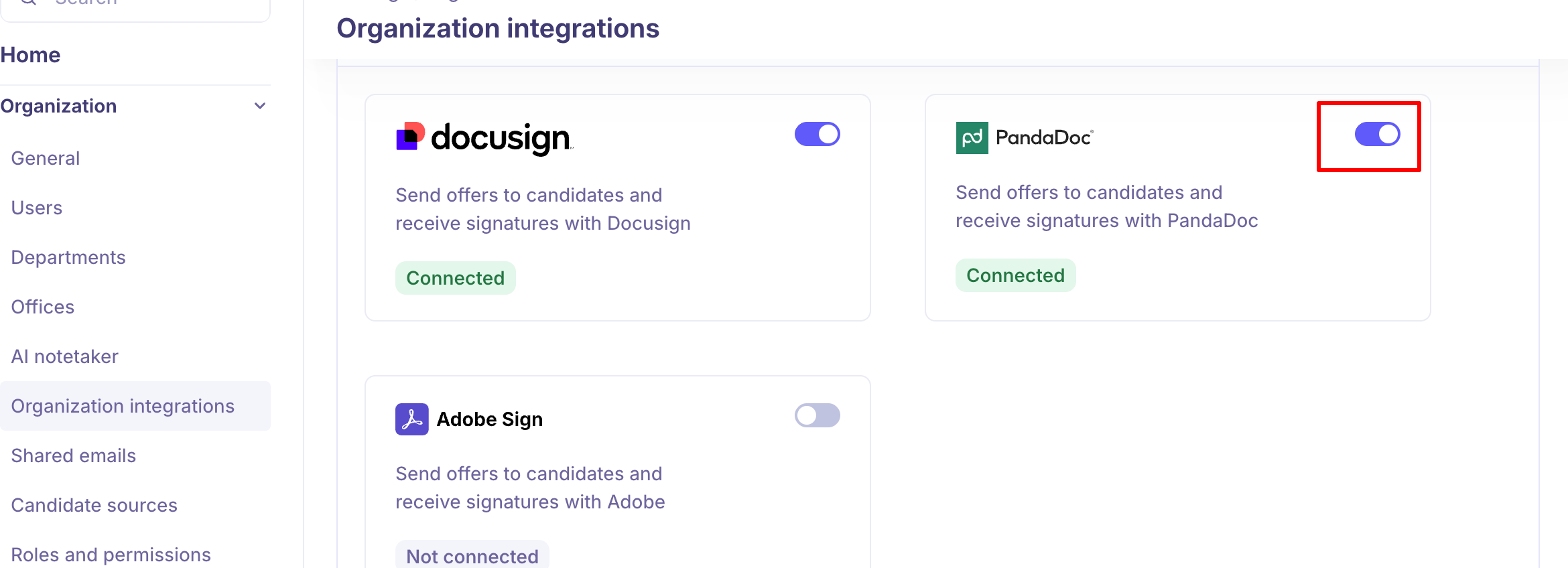Click the PandaDoc logo icon
Screen dimensions: 1568x568
pyautogui.click(x=972, y=138)
